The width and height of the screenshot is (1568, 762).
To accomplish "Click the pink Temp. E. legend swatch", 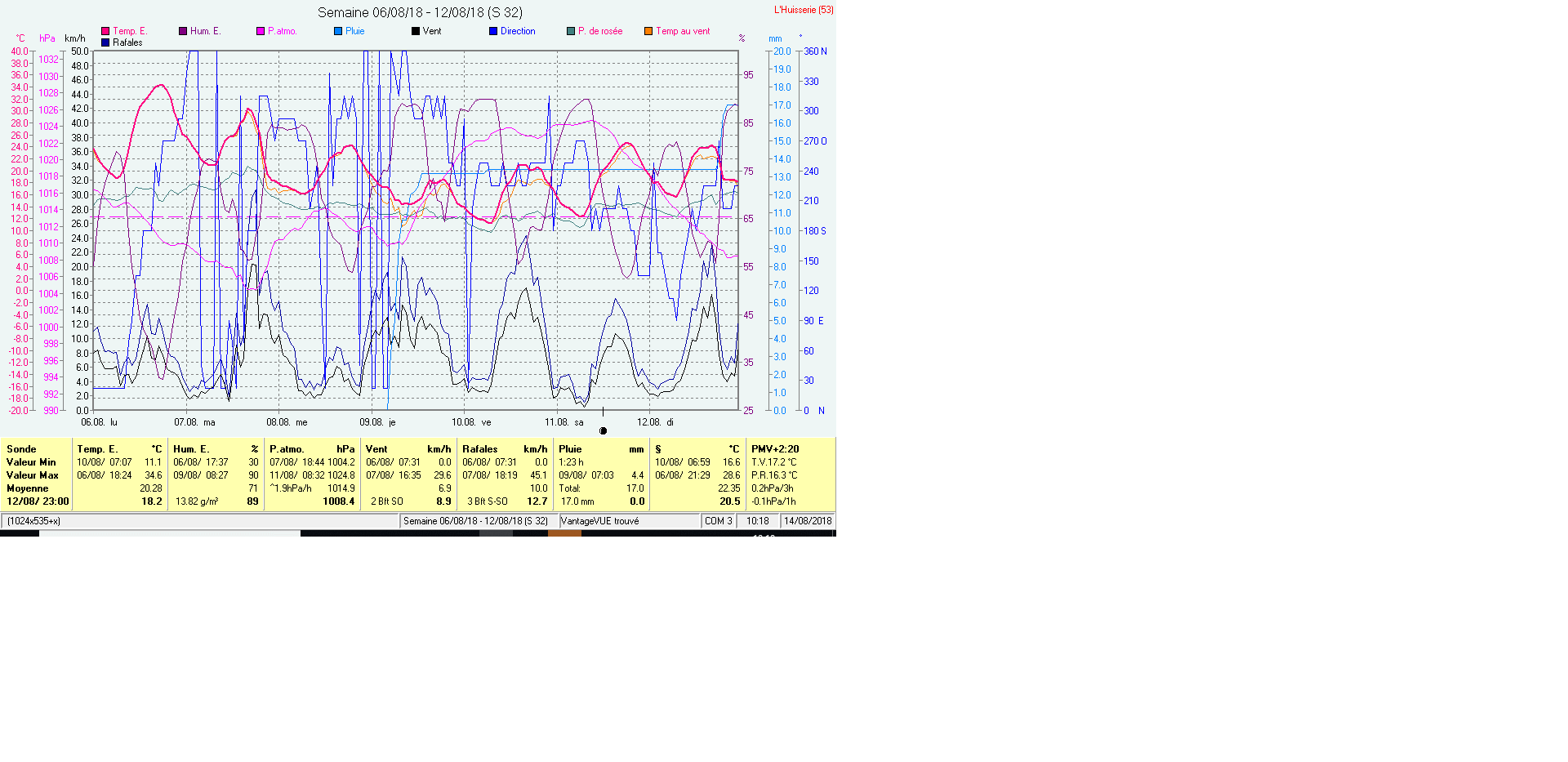I will pos(105,31).
